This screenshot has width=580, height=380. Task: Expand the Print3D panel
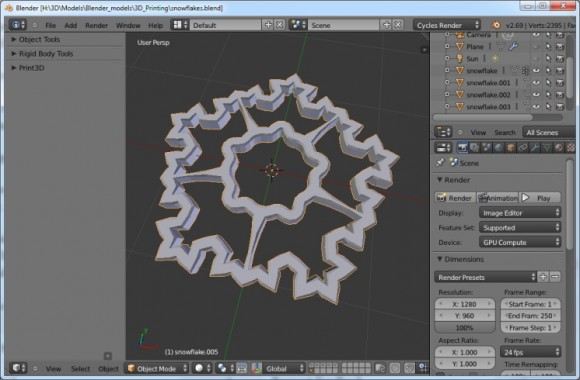click(x=28, y=68)
